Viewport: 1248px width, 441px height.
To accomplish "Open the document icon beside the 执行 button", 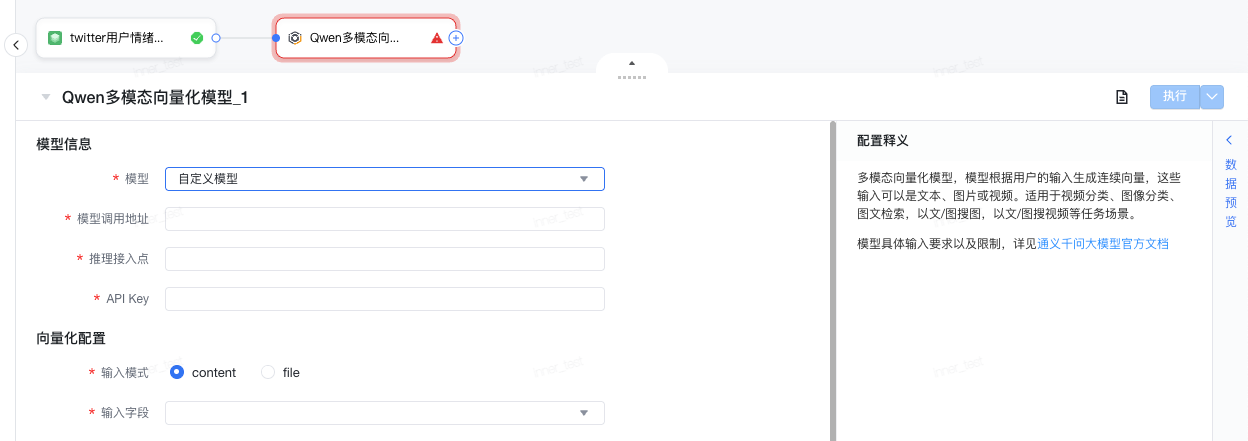I will [x=1122, y=97].
